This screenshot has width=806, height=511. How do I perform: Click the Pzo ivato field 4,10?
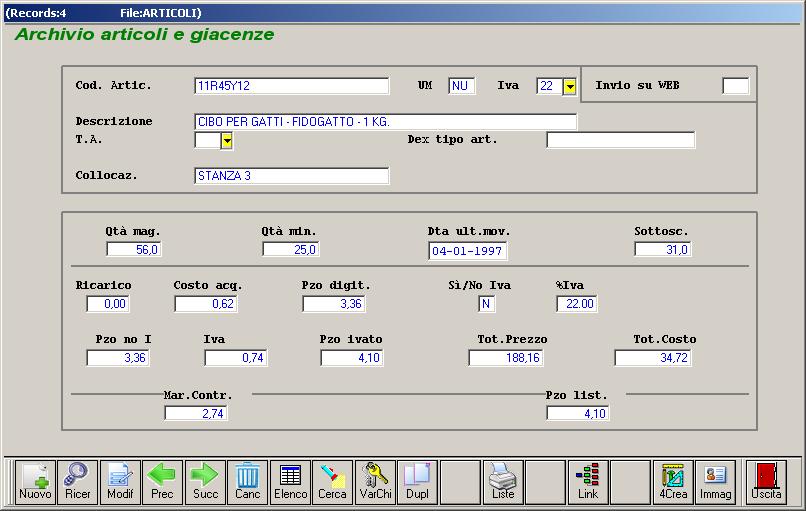click(352, 358)
